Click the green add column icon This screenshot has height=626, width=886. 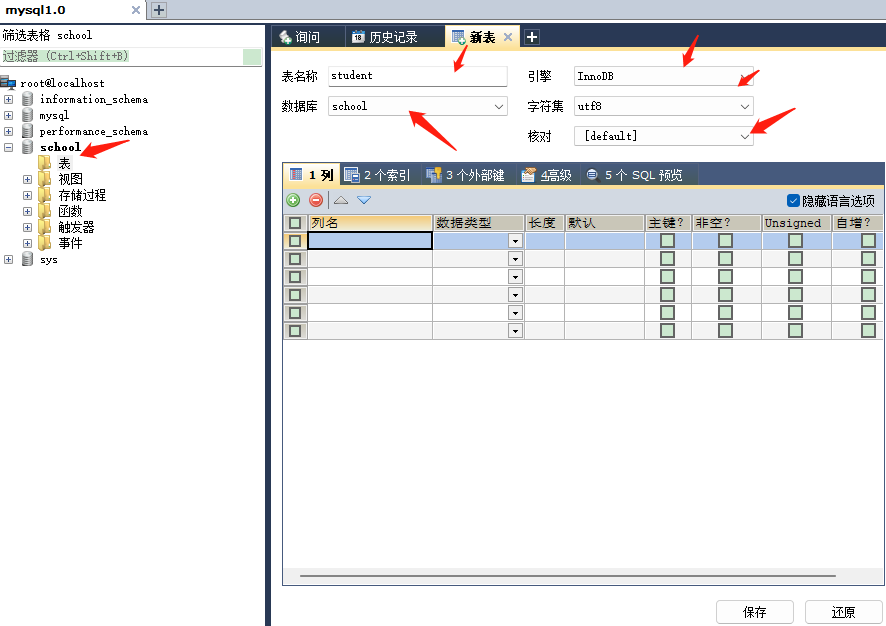pos(293,200)
